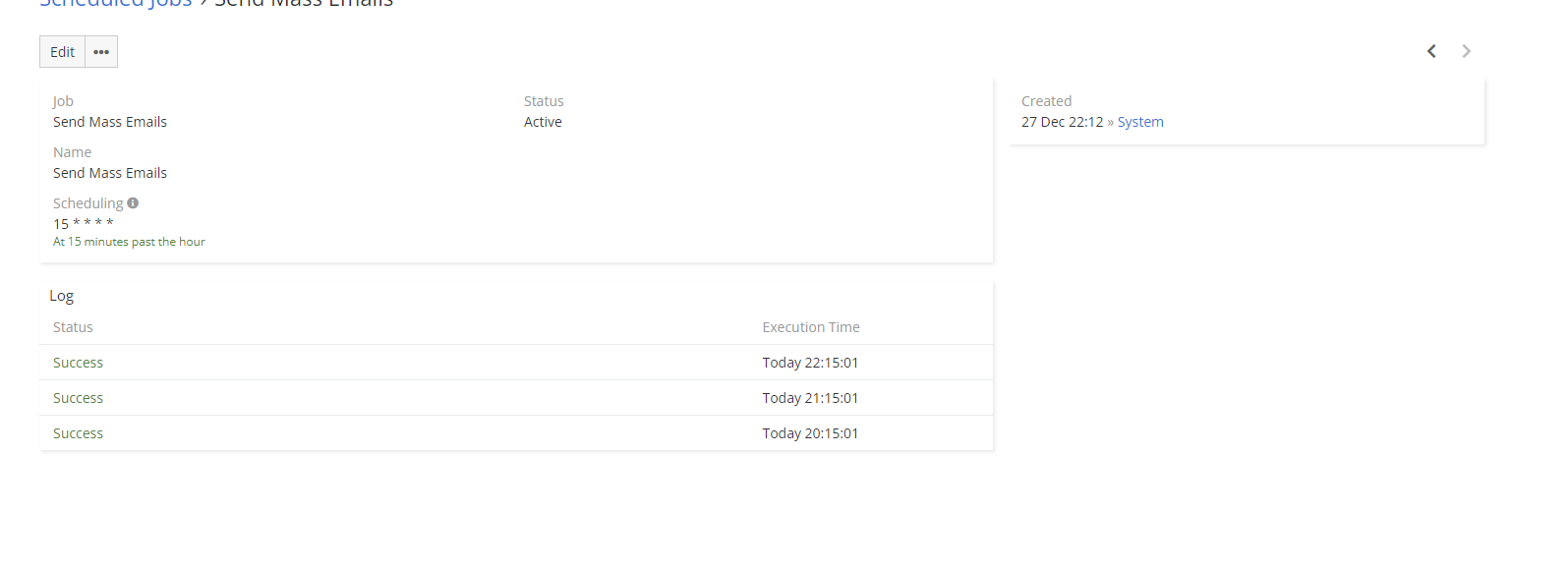This screenshot has height=569, width=1568.
Task: Click the Active status value
Action: point(543,122)
